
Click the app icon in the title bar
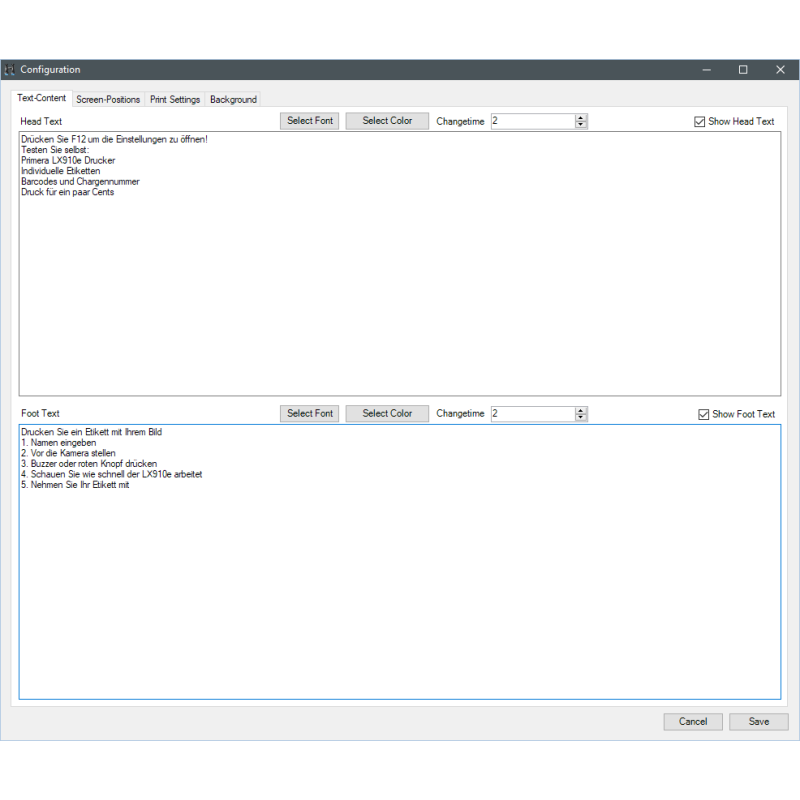(x=10, y=70)
